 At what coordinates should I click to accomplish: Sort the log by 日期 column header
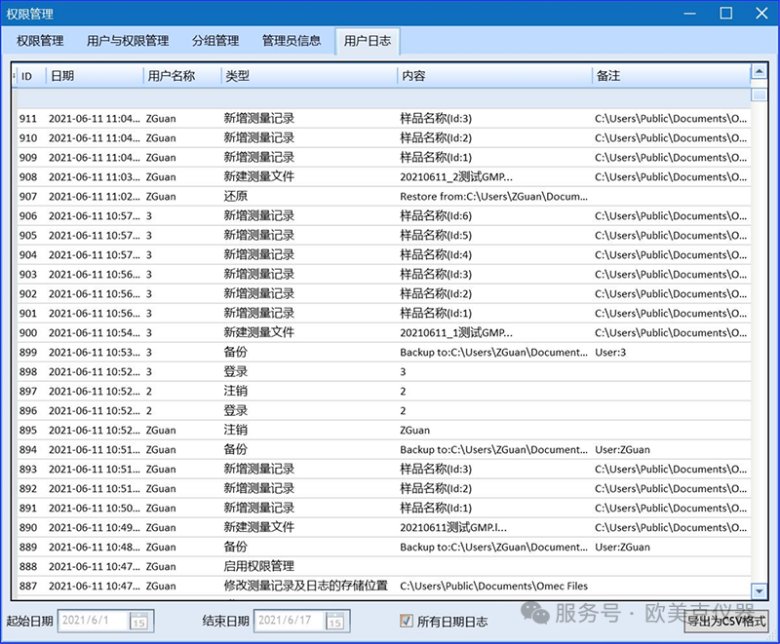pyautogui.click(x=90, y=76)
